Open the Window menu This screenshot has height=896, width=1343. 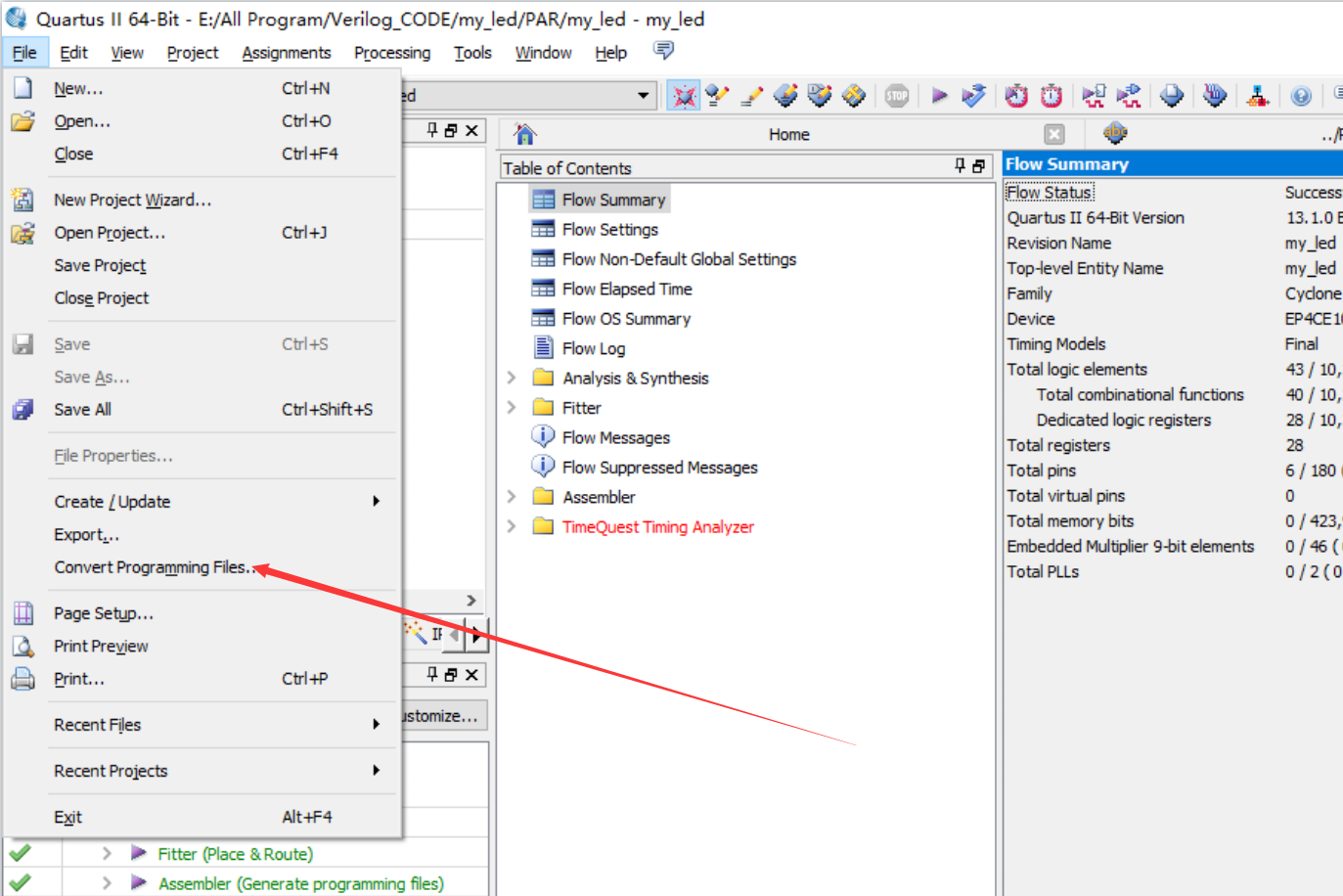543,53
